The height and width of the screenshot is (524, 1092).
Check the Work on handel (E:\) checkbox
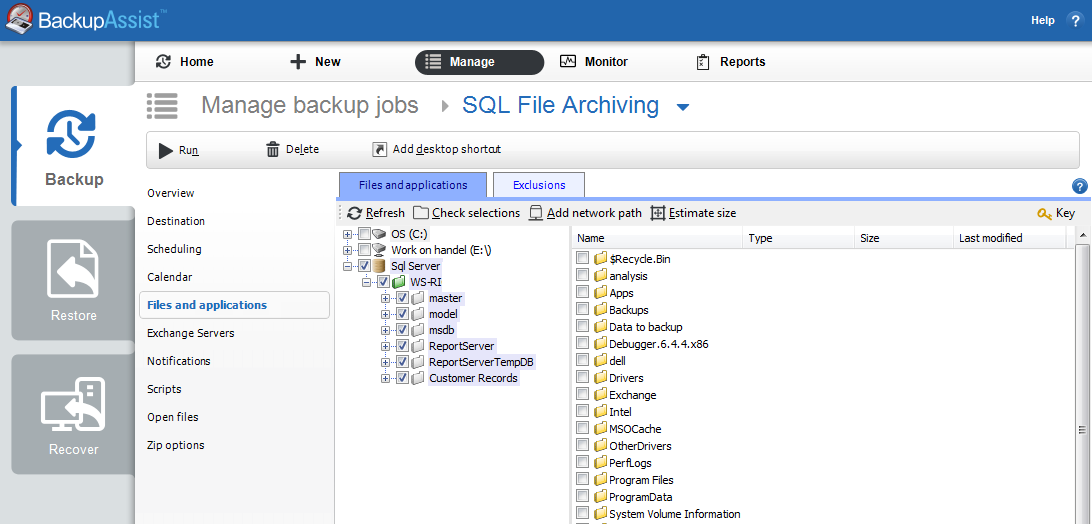click(x=364, y=249)
